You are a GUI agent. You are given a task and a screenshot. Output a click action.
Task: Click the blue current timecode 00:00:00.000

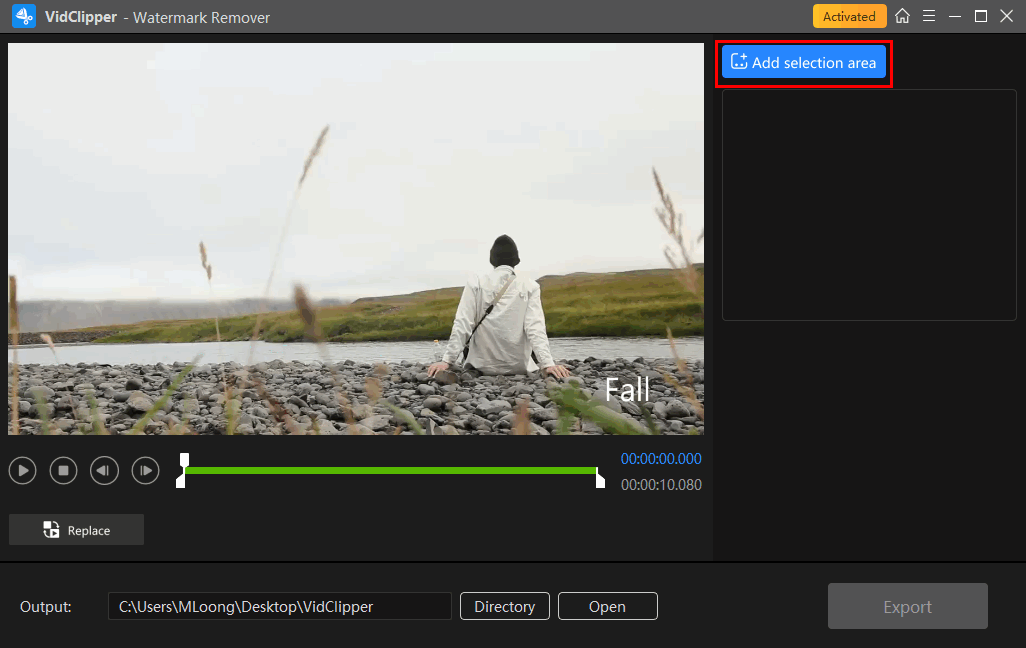click(x=661, y=460)
